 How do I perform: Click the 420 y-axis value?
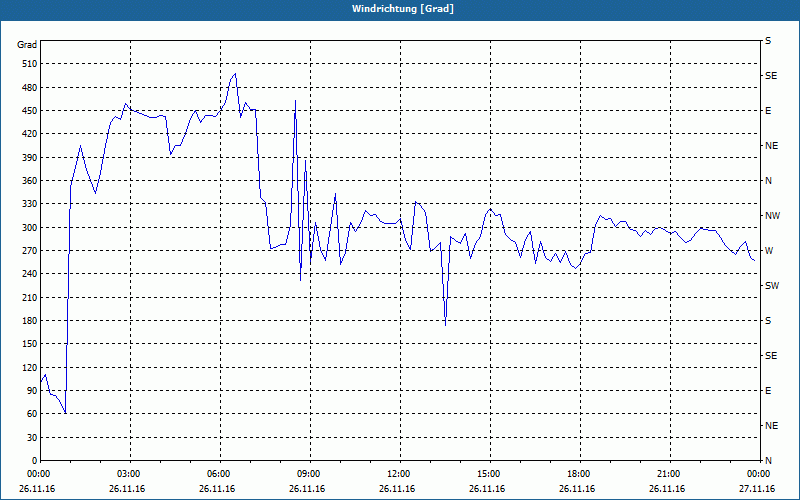(30, 134)
